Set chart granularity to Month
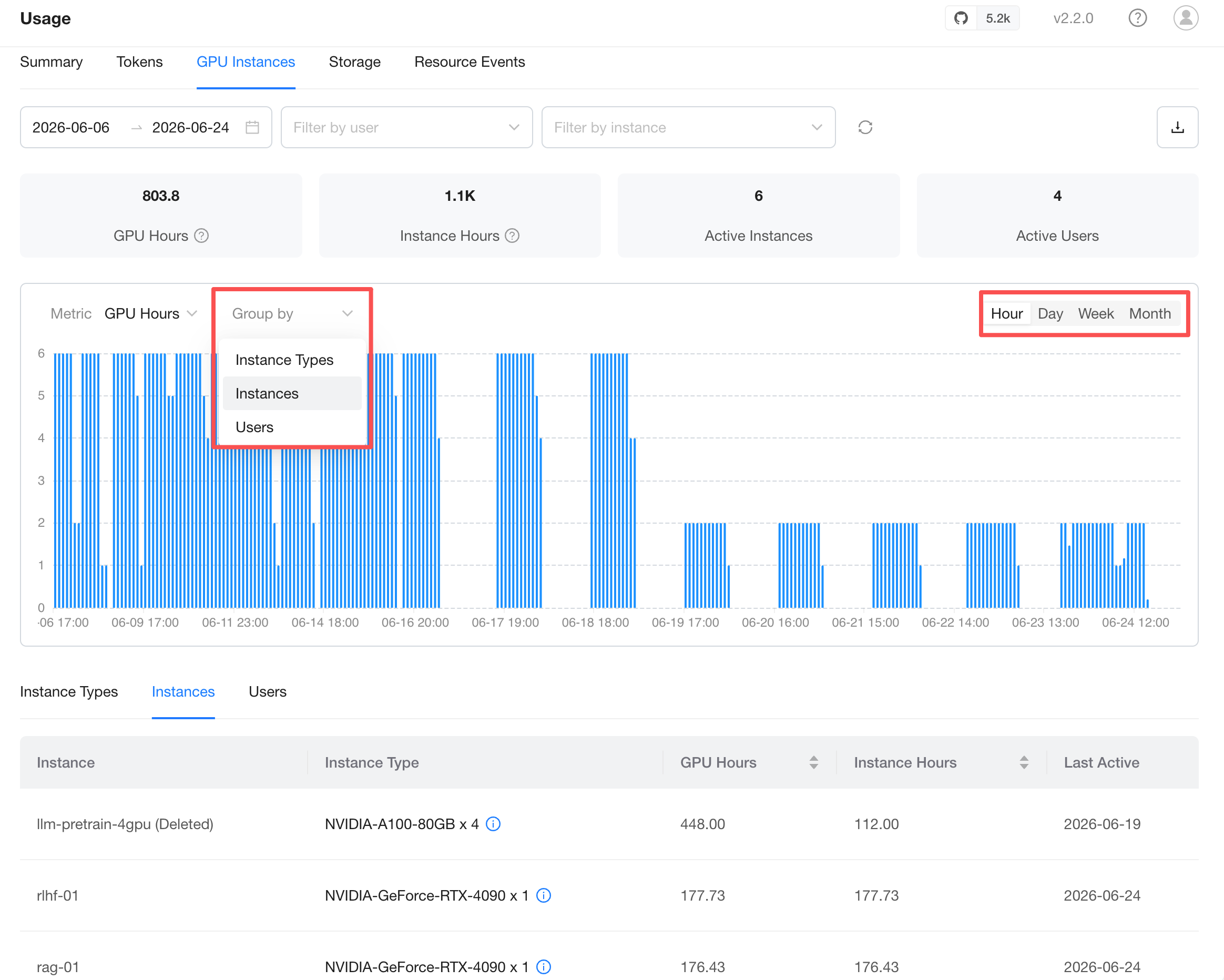This screenshot has width=1224, height=980. [x=1149, y=313]
